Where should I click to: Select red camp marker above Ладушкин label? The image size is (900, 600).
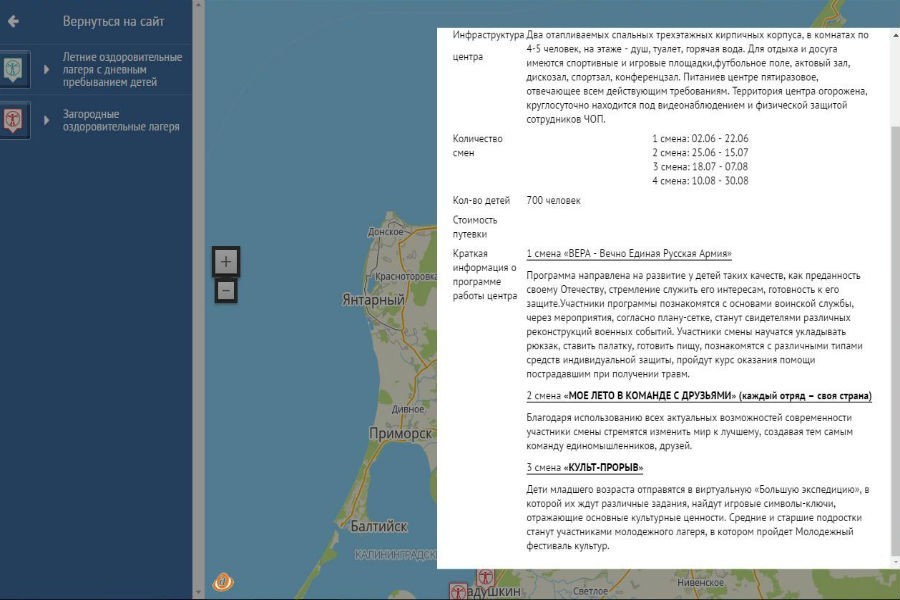(485, 577)
